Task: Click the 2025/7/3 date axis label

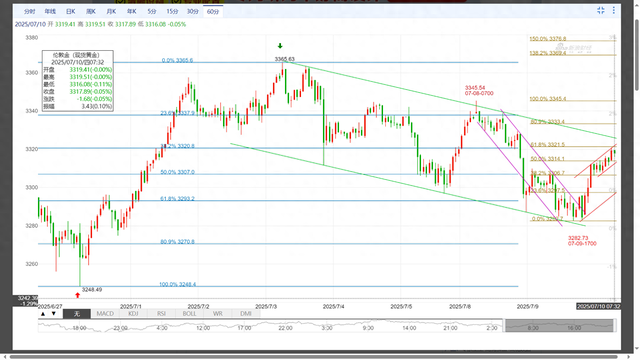Action: point(266,307)
